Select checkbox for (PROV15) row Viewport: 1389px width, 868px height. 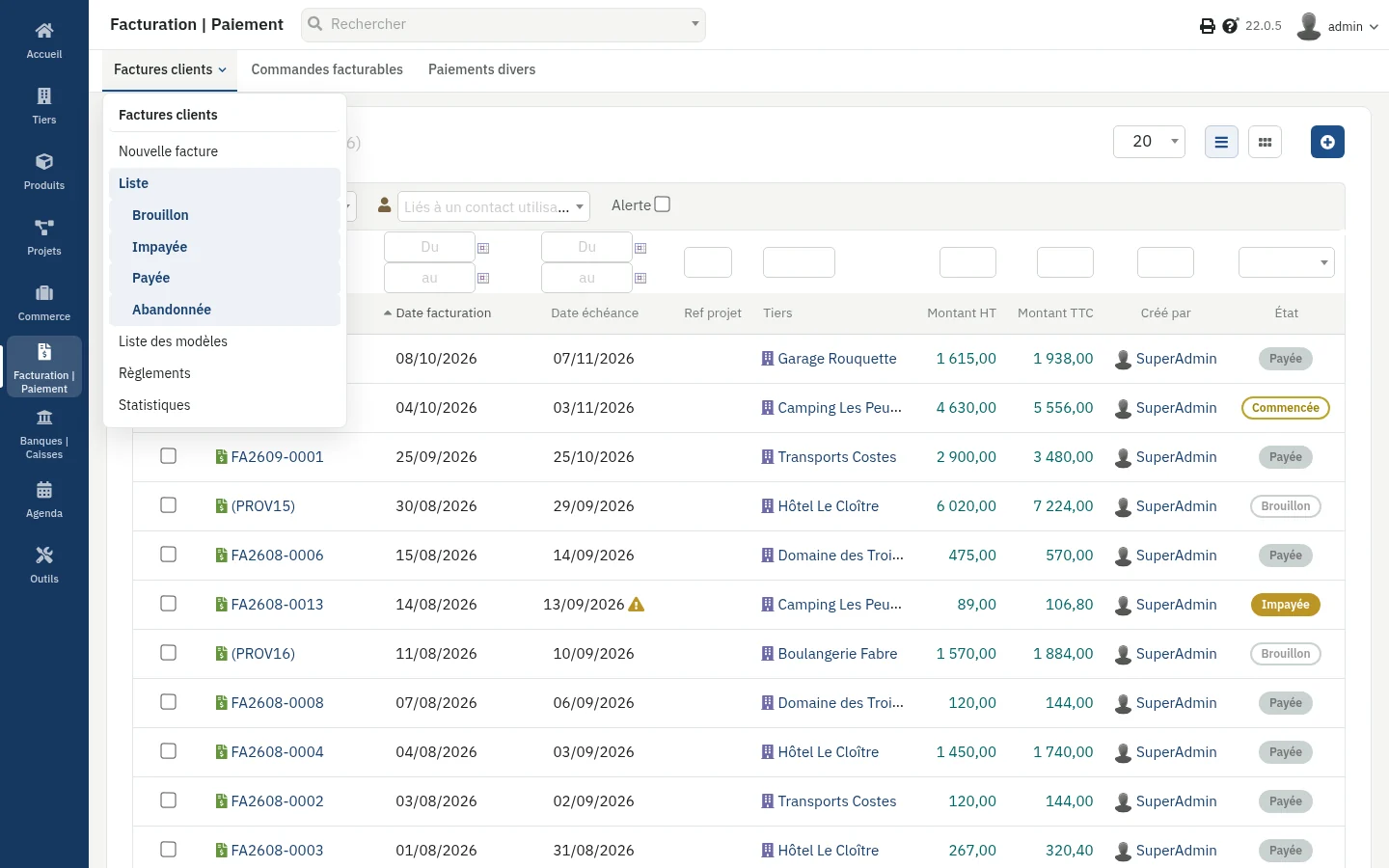click(168, 505)
